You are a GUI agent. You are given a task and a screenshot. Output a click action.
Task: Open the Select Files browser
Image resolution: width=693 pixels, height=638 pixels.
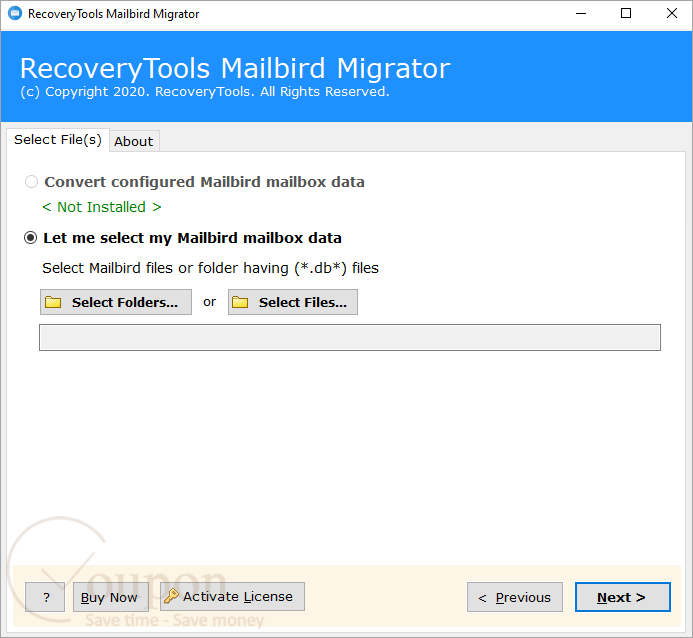pyautogui.click(x=293, y=302)
